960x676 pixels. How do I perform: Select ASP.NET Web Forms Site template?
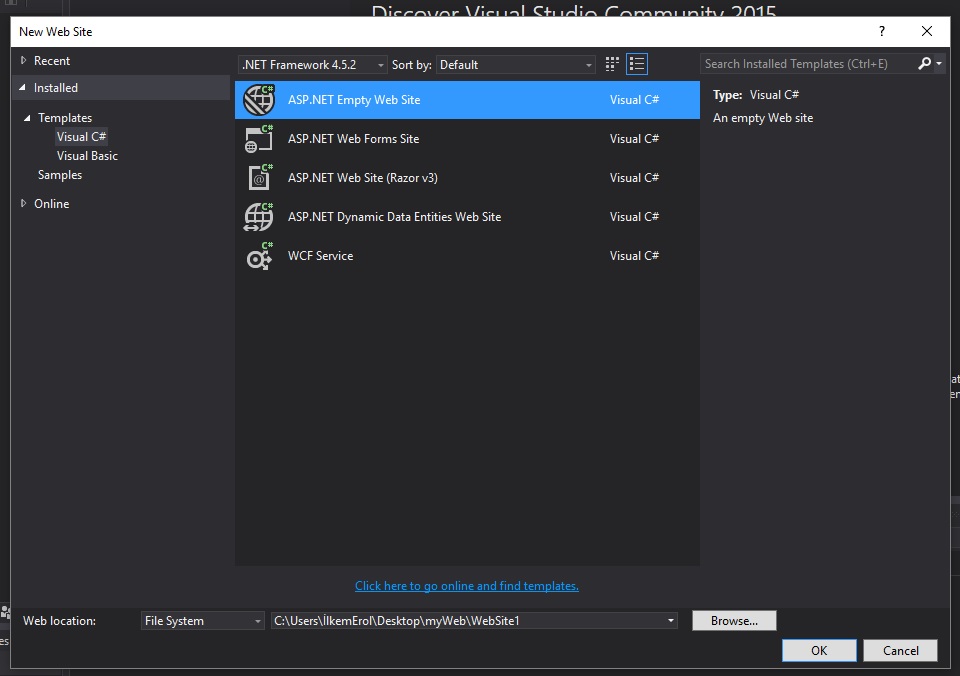pos(467,139)
